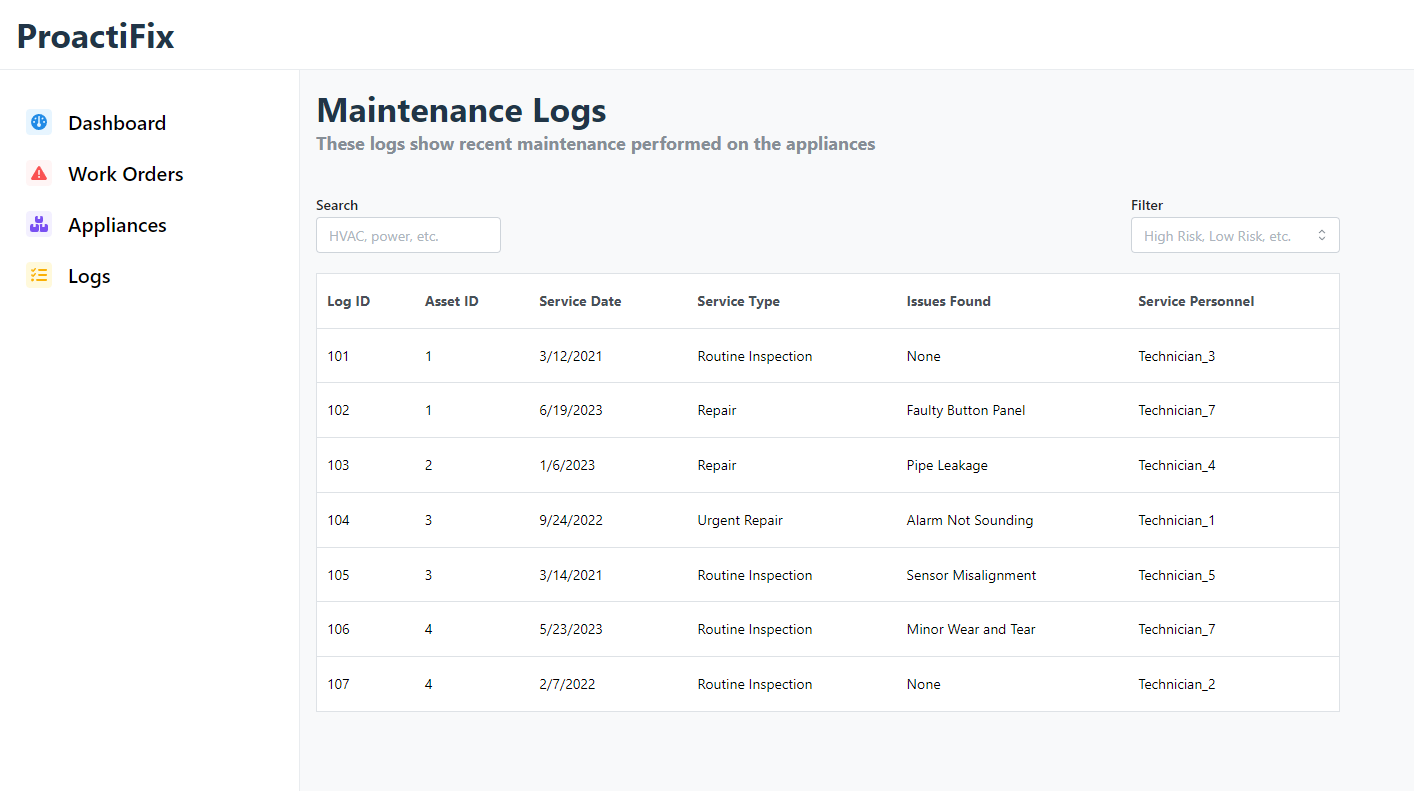1414x791 pixels.
Task: Click the Alarm Not Sounding issue
Action: (970, 520)
